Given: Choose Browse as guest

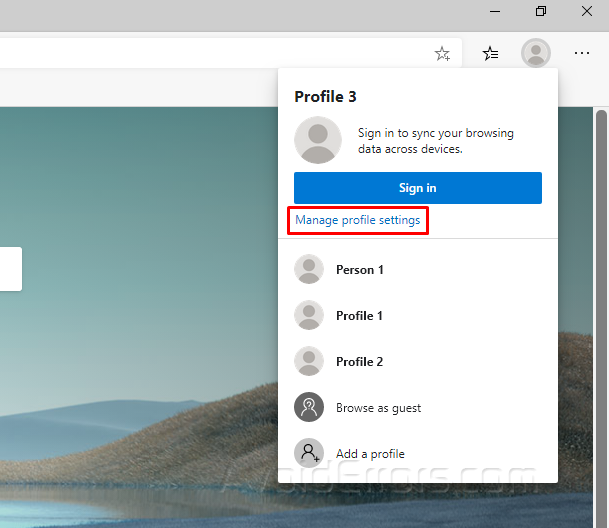Looking at the screenshot, I should click(378, 408).
